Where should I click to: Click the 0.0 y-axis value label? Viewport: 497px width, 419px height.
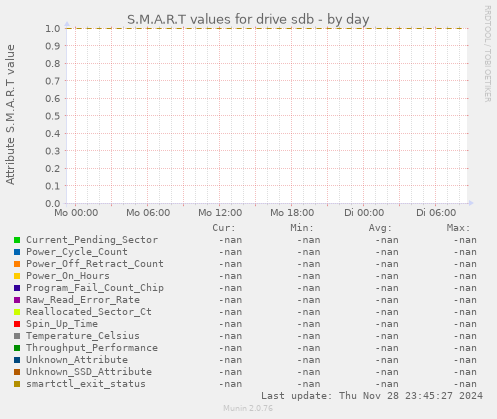click(53, 203)
